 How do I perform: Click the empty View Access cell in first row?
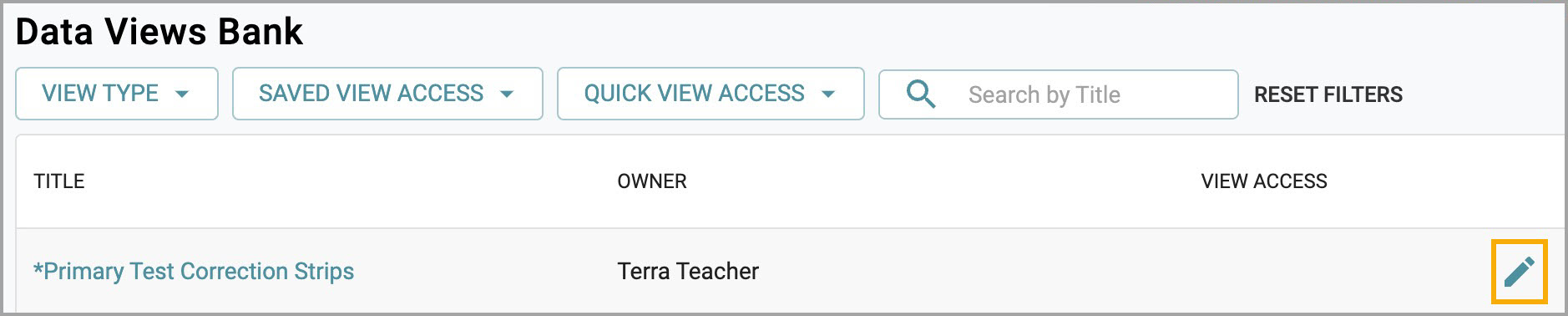tap(1336, 272)
